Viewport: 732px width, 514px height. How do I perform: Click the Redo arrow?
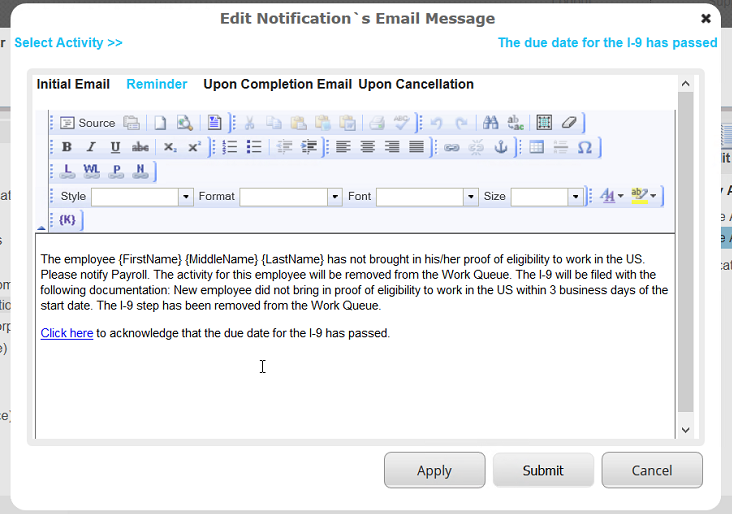[461, 123]
